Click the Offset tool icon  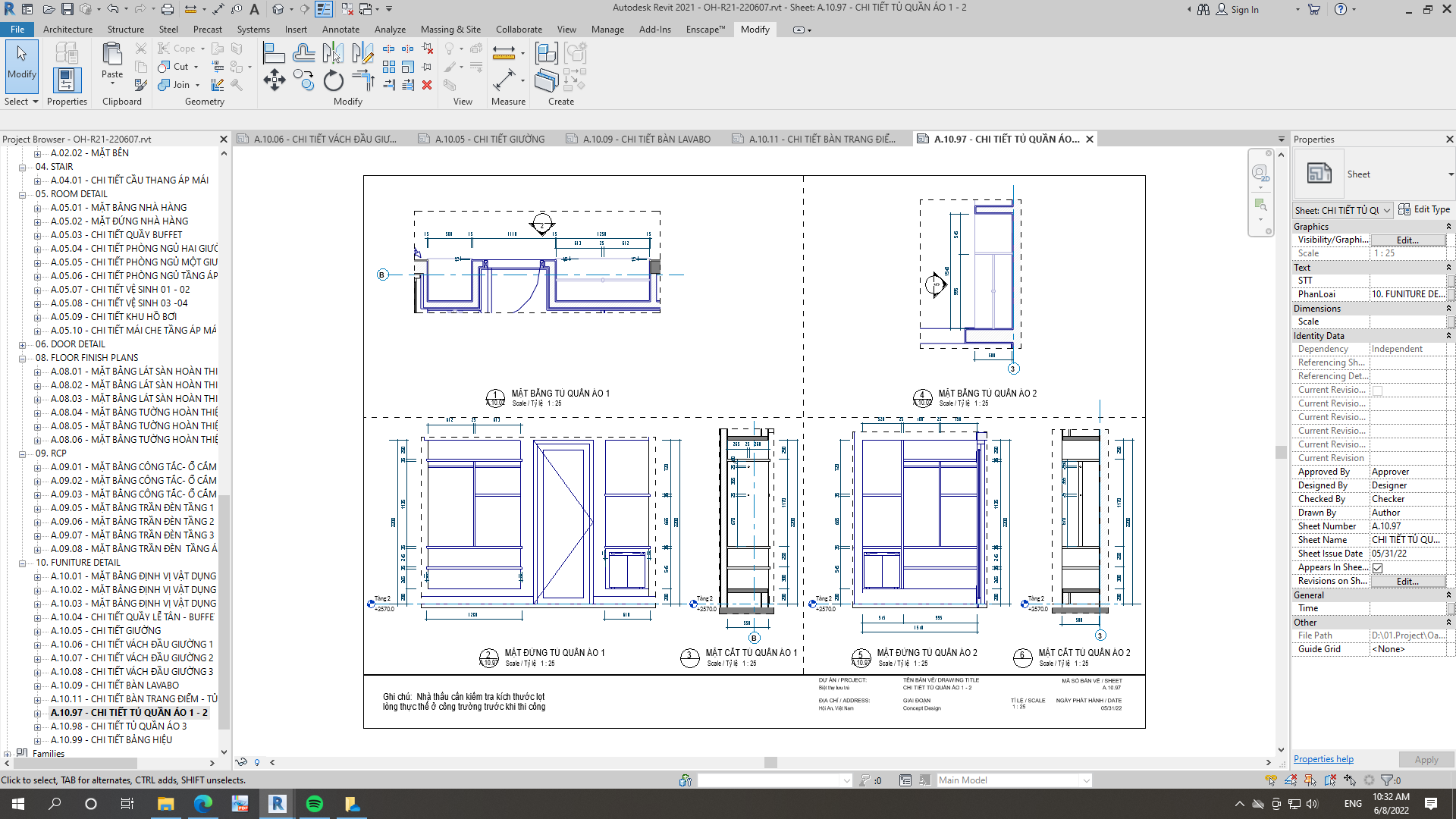pos(304,53)
